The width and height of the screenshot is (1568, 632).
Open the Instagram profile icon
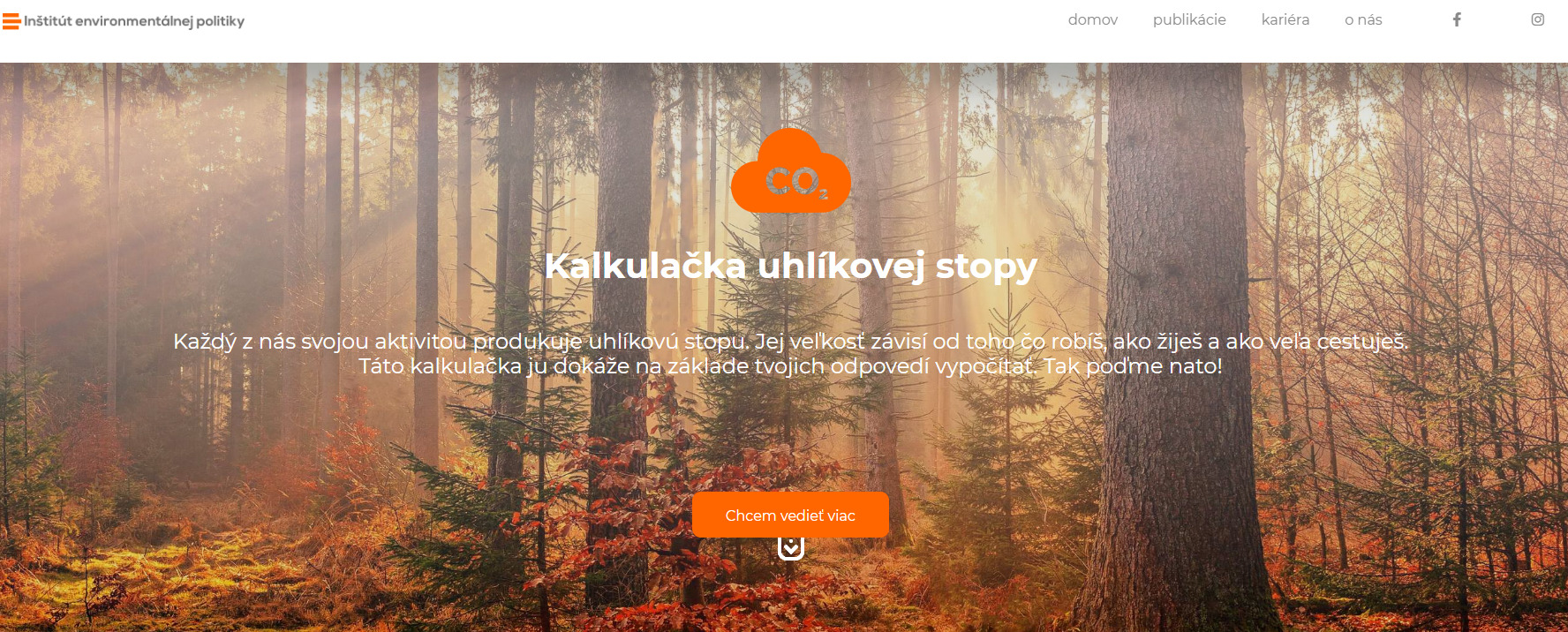[x=1537, y=19]
